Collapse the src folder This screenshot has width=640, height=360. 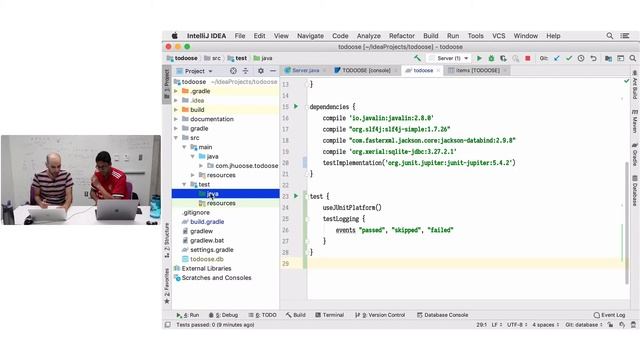tap(176, 138)
